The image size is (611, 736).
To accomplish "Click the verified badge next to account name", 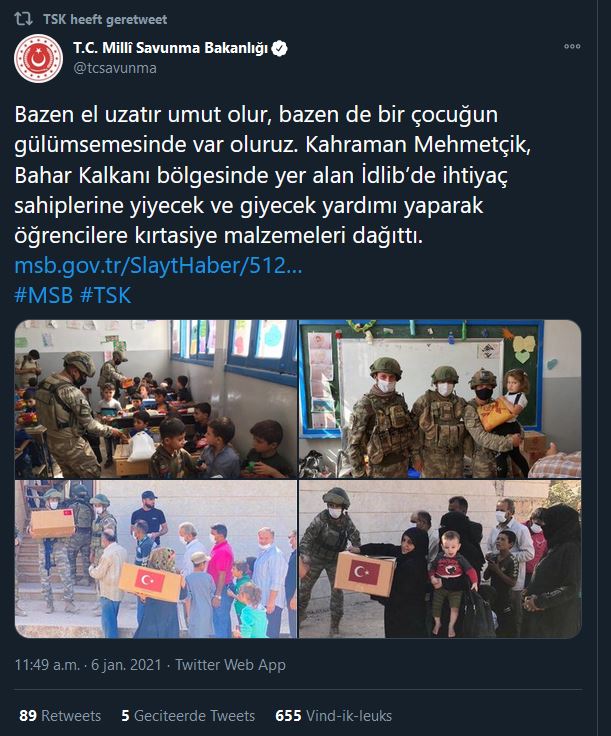I will pyautogui.click(x=280, y=48).
